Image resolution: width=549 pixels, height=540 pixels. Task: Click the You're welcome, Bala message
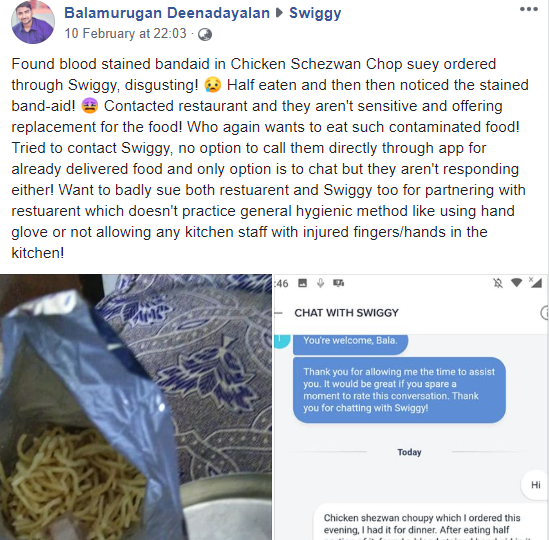click(350, 342)
